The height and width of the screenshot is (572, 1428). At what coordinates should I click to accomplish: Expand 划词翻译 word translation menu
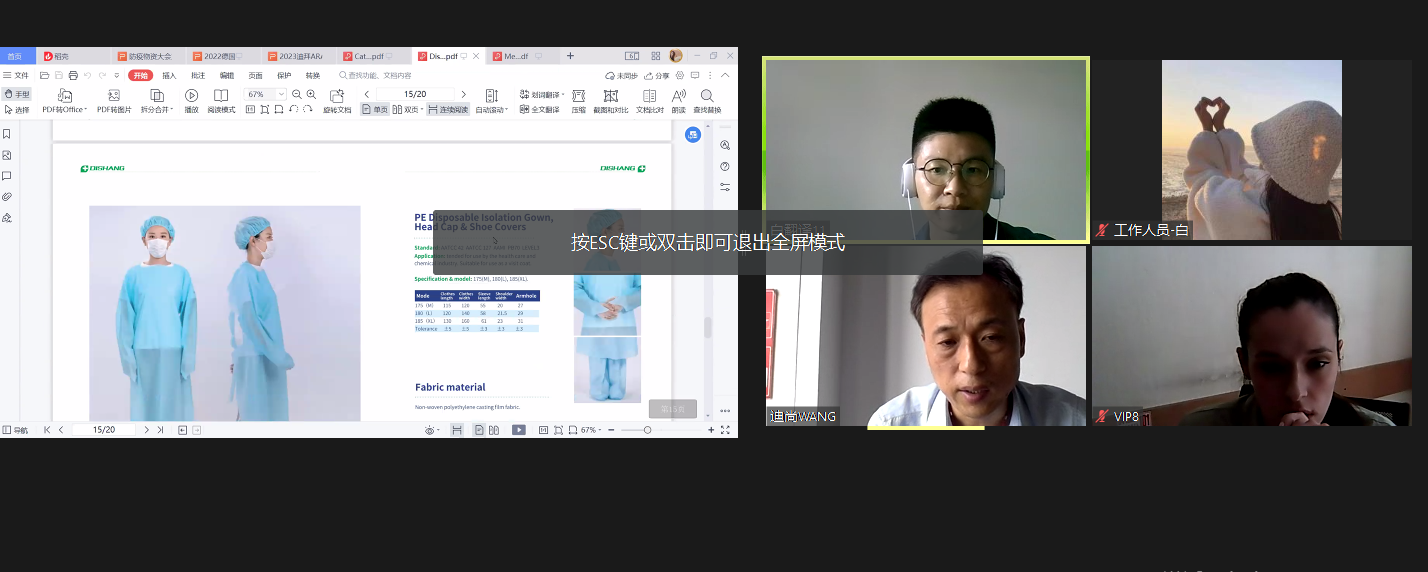pyautogui.click(x=543, y=94)
